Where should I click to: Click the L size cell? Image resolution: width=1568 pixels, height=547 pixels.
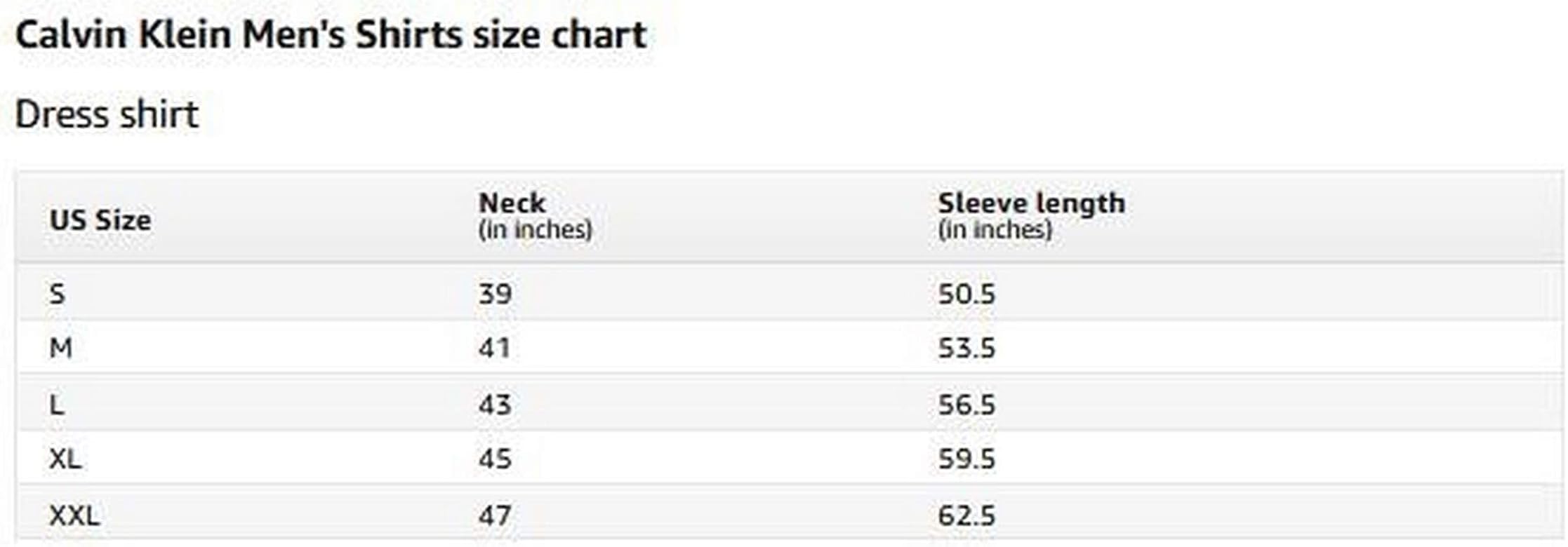coord(57,405)
